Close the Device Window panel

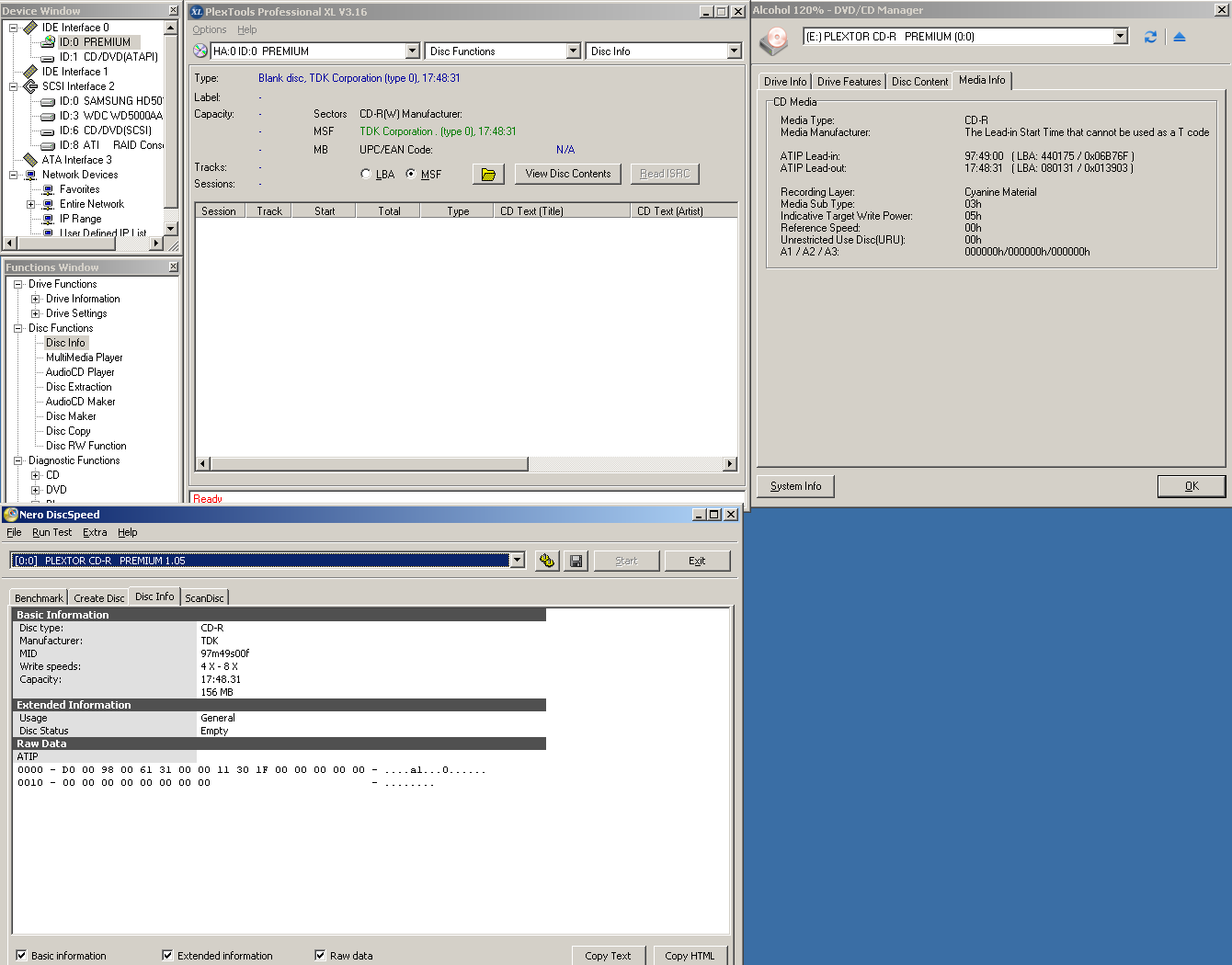tap(174, 10)
